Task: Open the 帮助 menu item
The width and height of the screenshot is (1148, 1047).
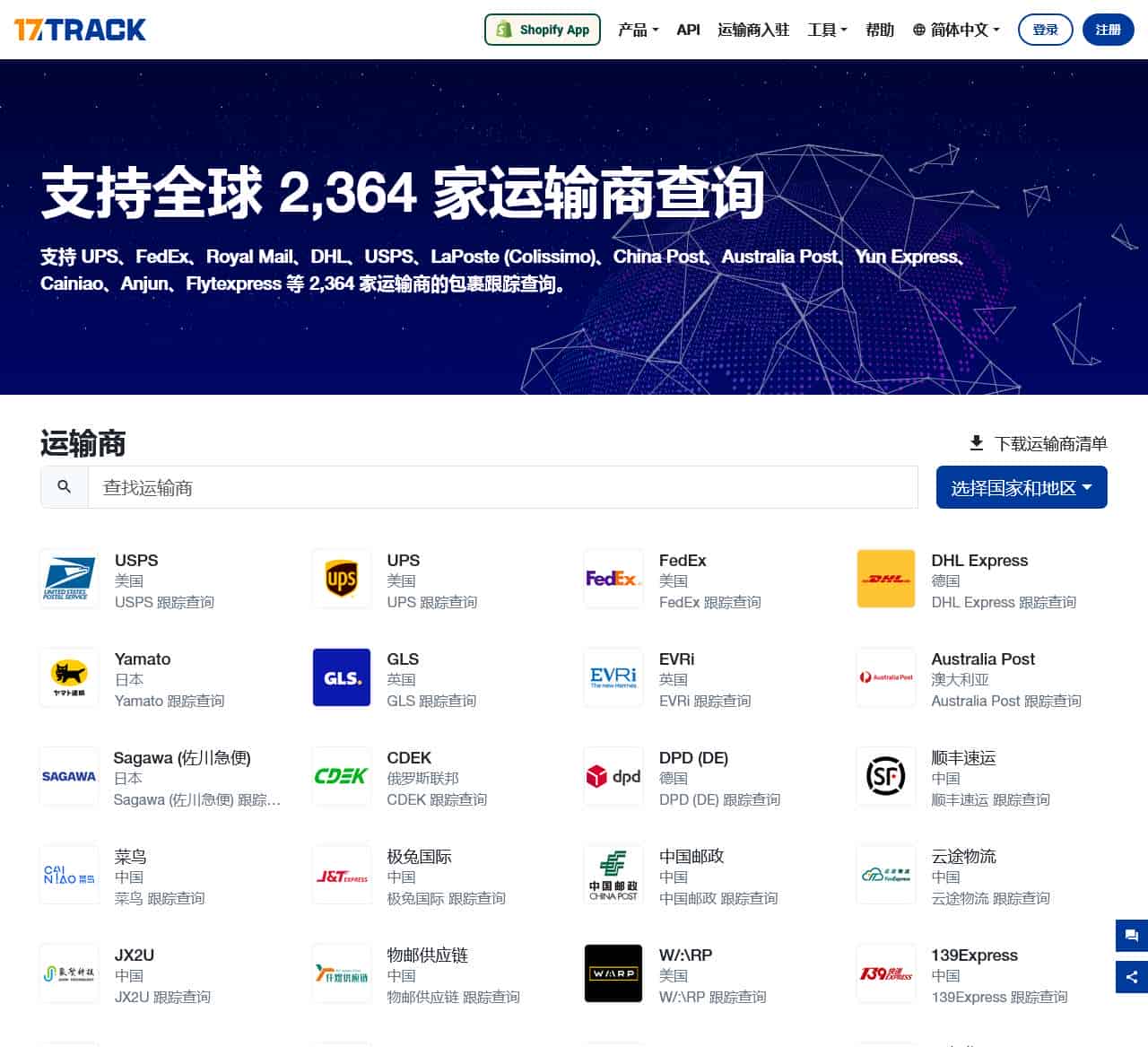Action: 880,30
